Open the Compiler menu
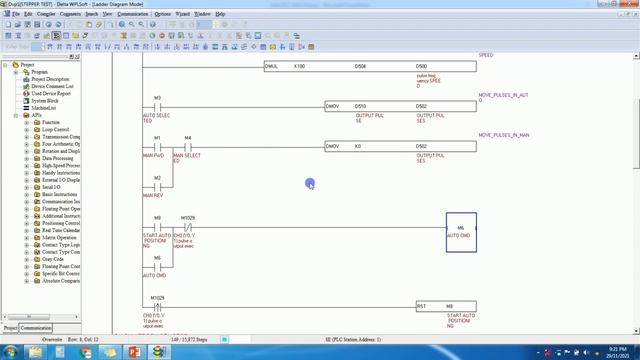640x360 pixels. point(46,14)
